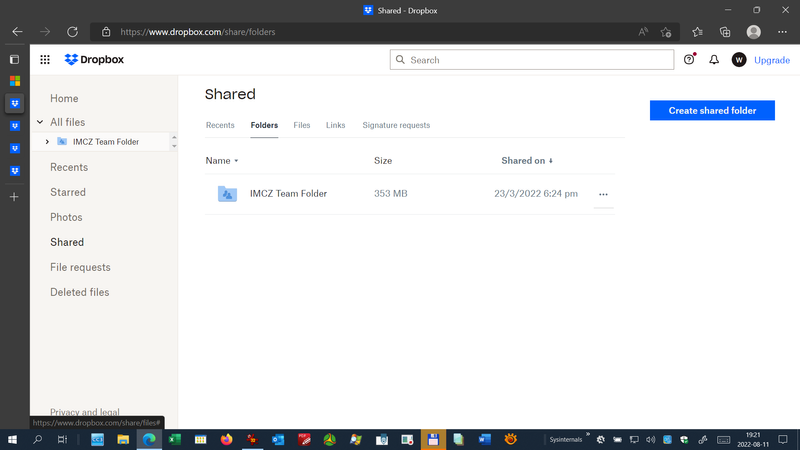Open the Windows notification center
The image size is (800, 450).
pyautogui.click(x=783, y=439)
